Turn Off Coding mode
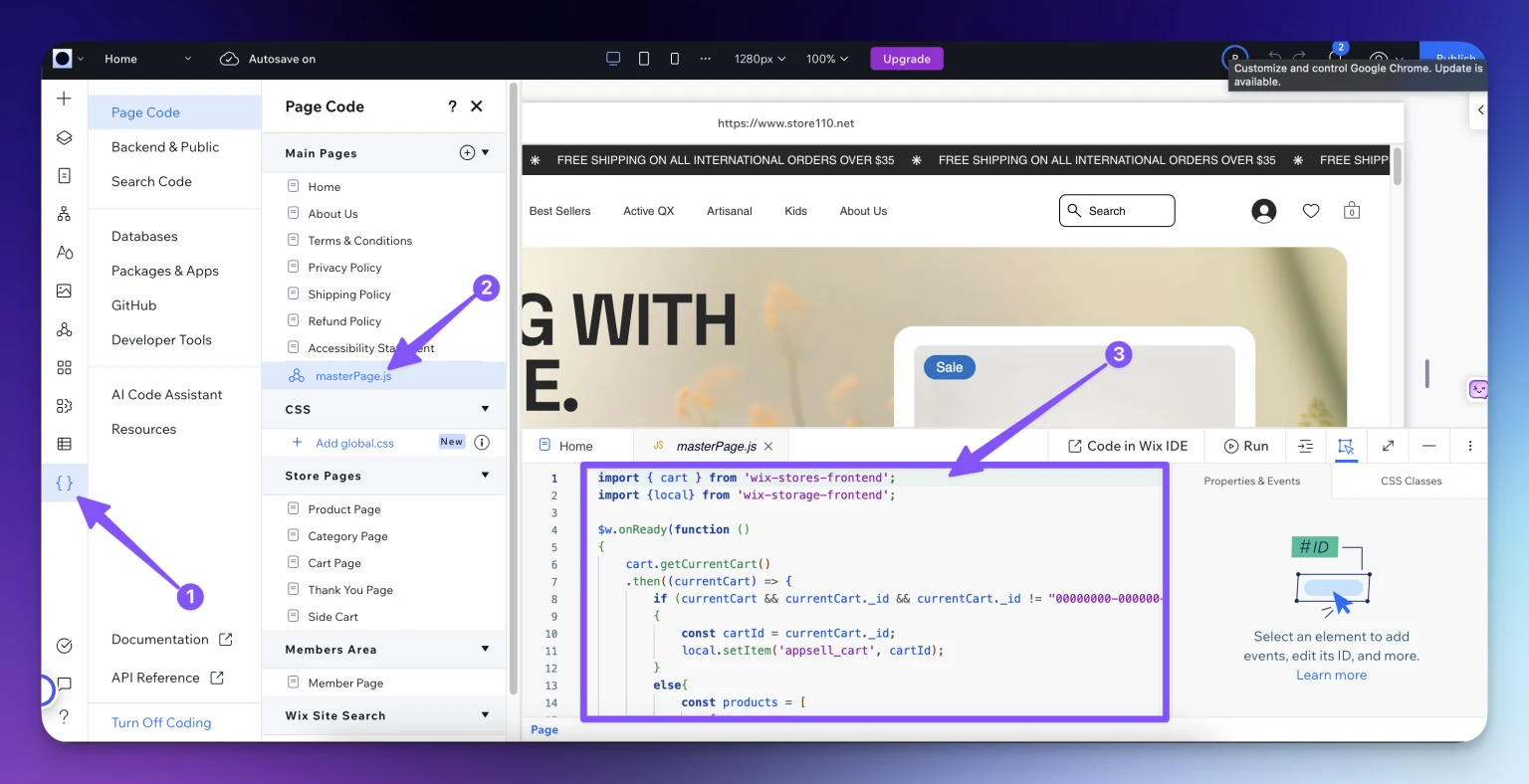The width and height of the screenshot is (1529, 784). 161,722
